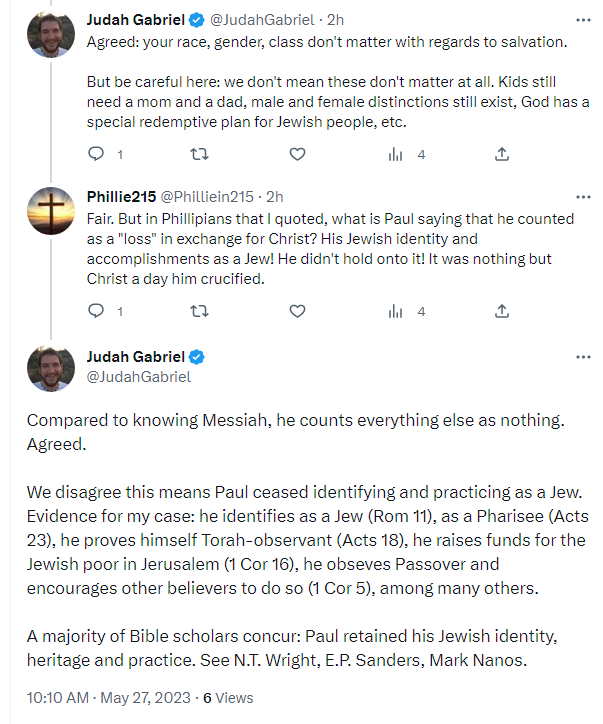Open Judah Gabriel's avatar in main tweet
603x724 pixels.
[50, 367]
